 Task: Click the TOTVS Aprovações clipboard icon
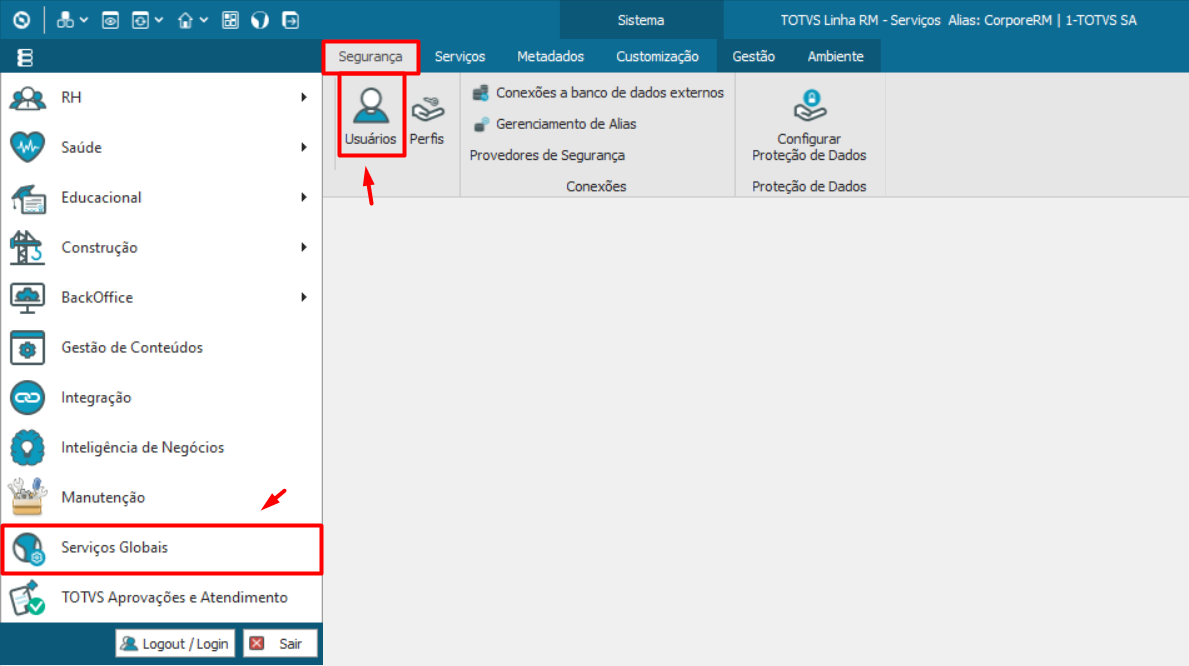tap(27, 598)
